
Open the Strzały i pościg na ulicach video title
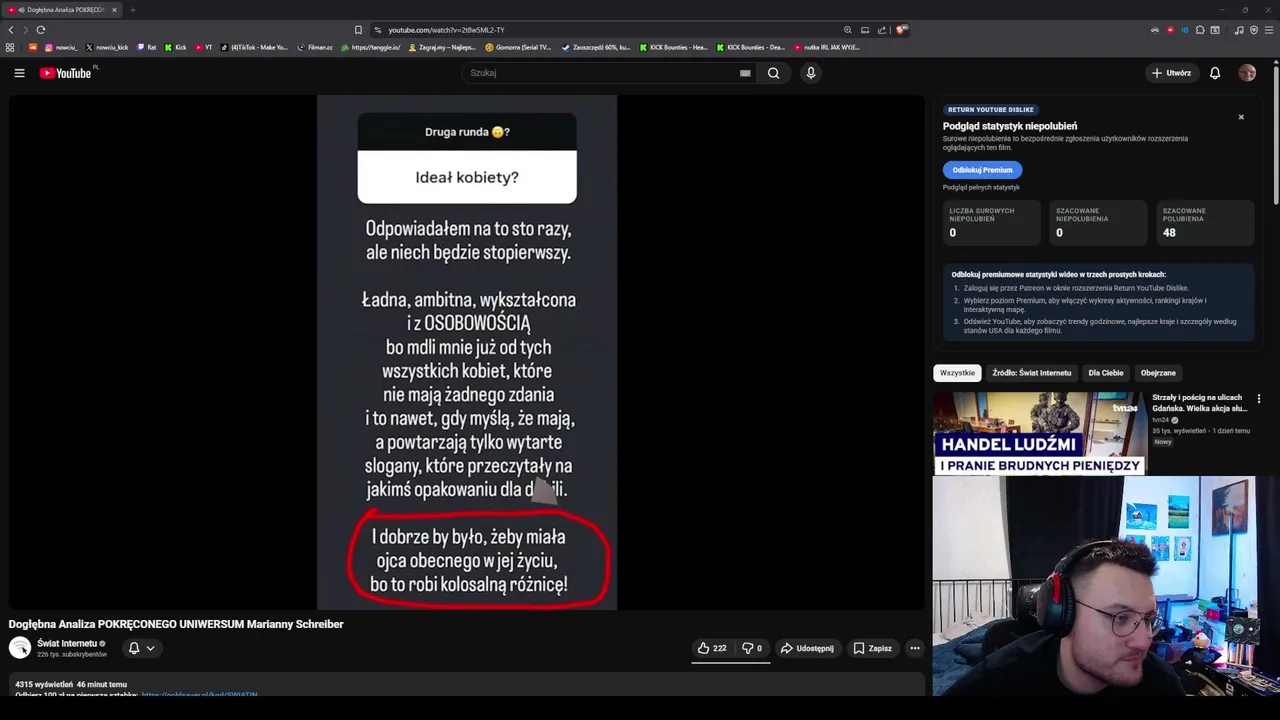[1199, 403]
